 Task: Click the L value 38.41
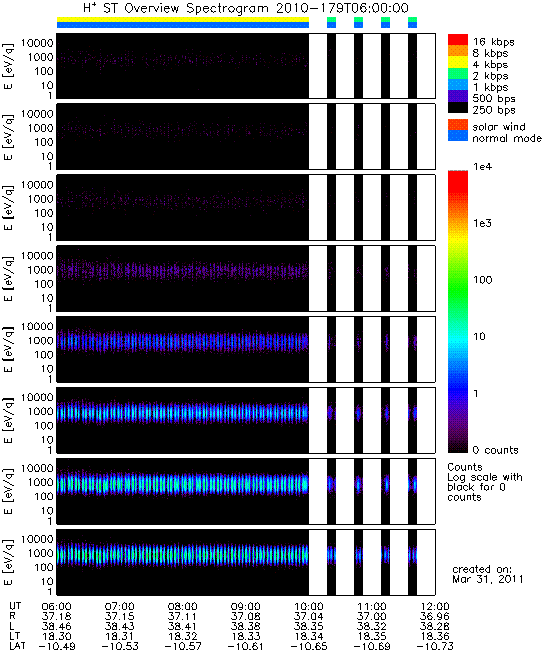coord(182,627)
